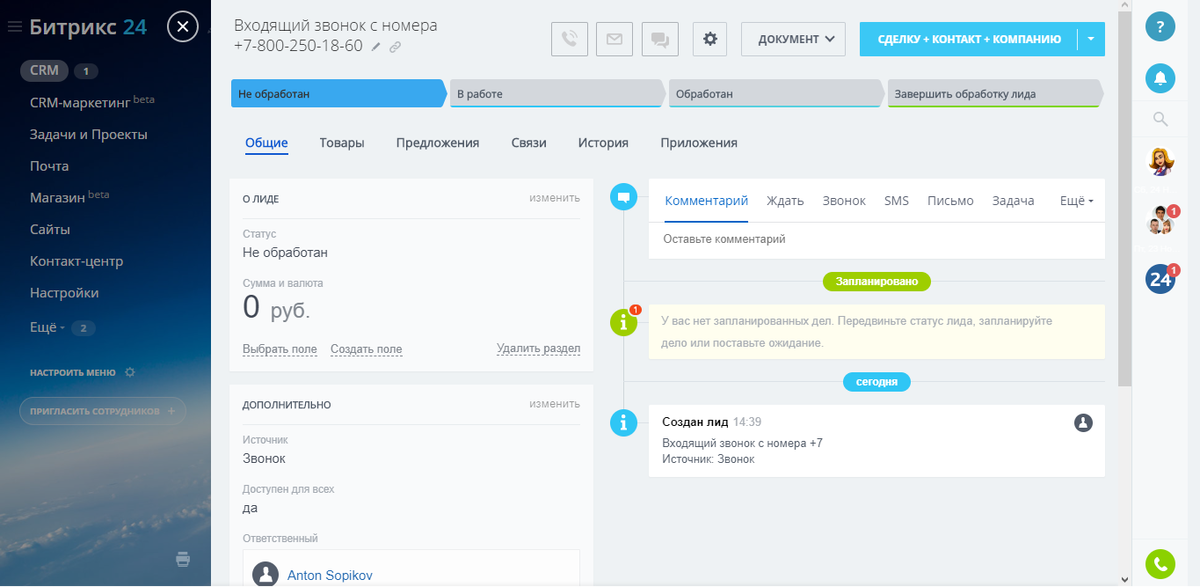Select the Задача timeline tab
The width and height of the screenshot is (1200, 587).
(1013, 201)
